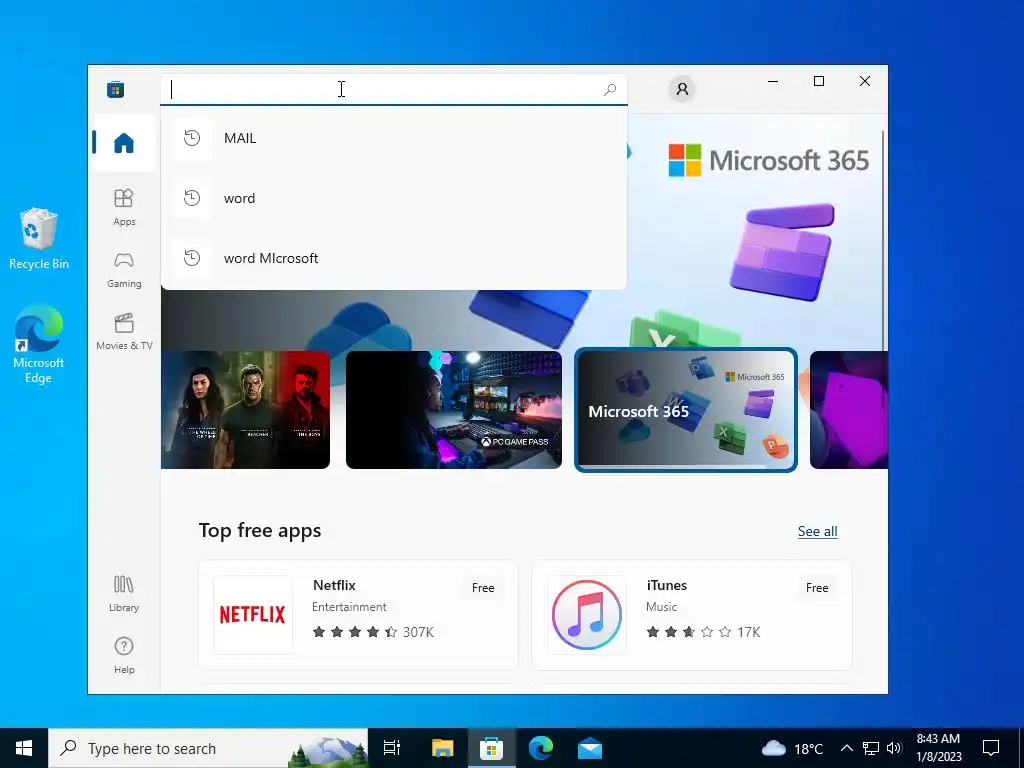Click the search magnifier icon in Store
1024x768 pixels.
tap(610, 89)
